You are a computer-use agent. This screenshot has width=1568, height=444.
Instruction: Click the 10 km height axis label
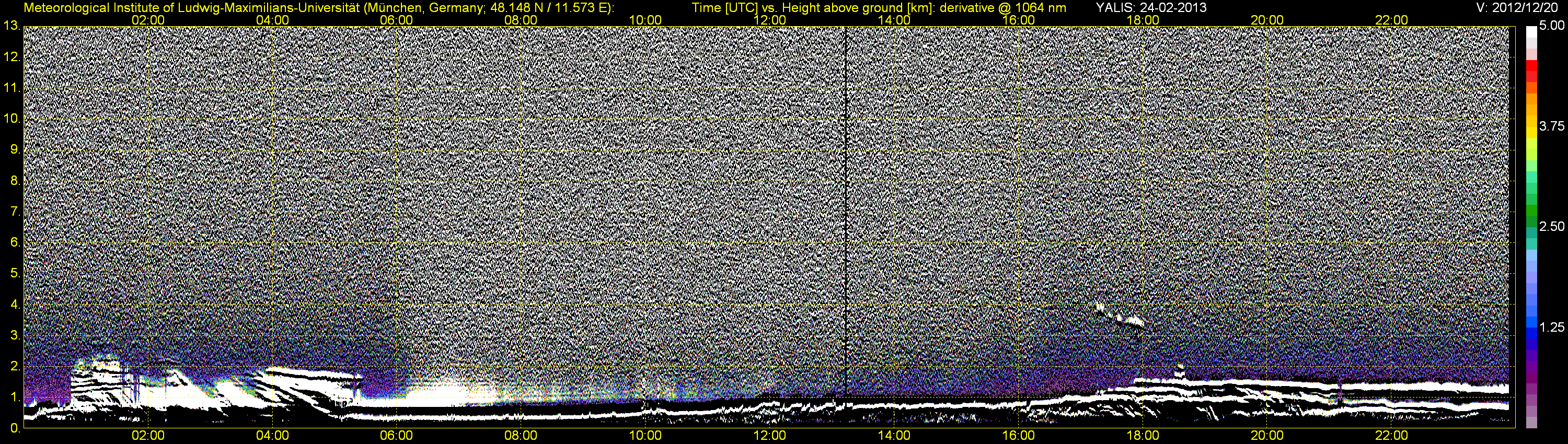pos(11,119)
